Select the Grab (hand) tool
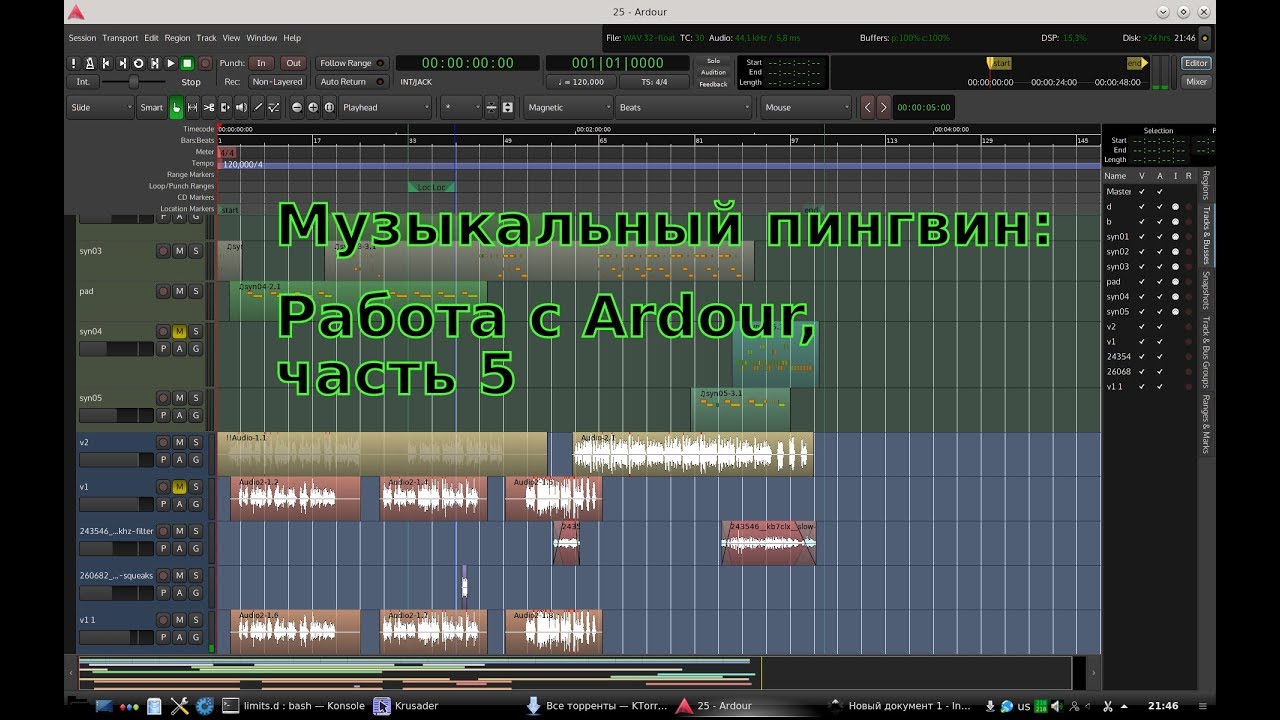Image resolution: width=1280 pixels, height=720 pixels. point(176,107)
